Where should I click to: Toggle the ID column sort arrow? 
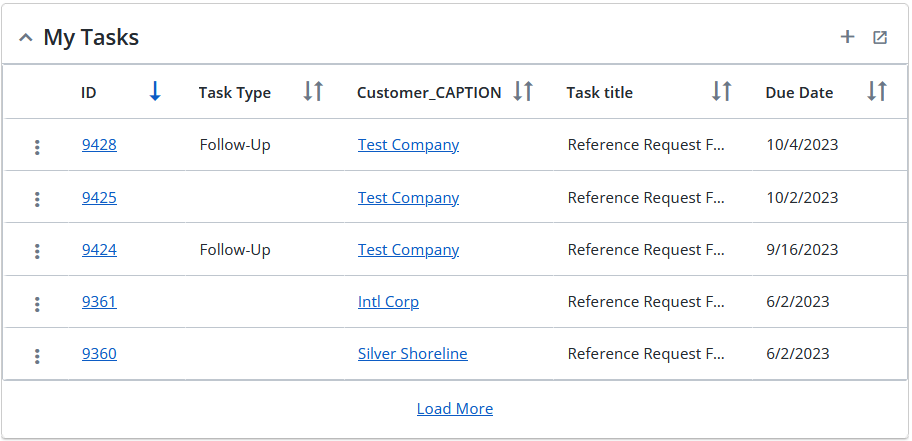click(155, 91)
